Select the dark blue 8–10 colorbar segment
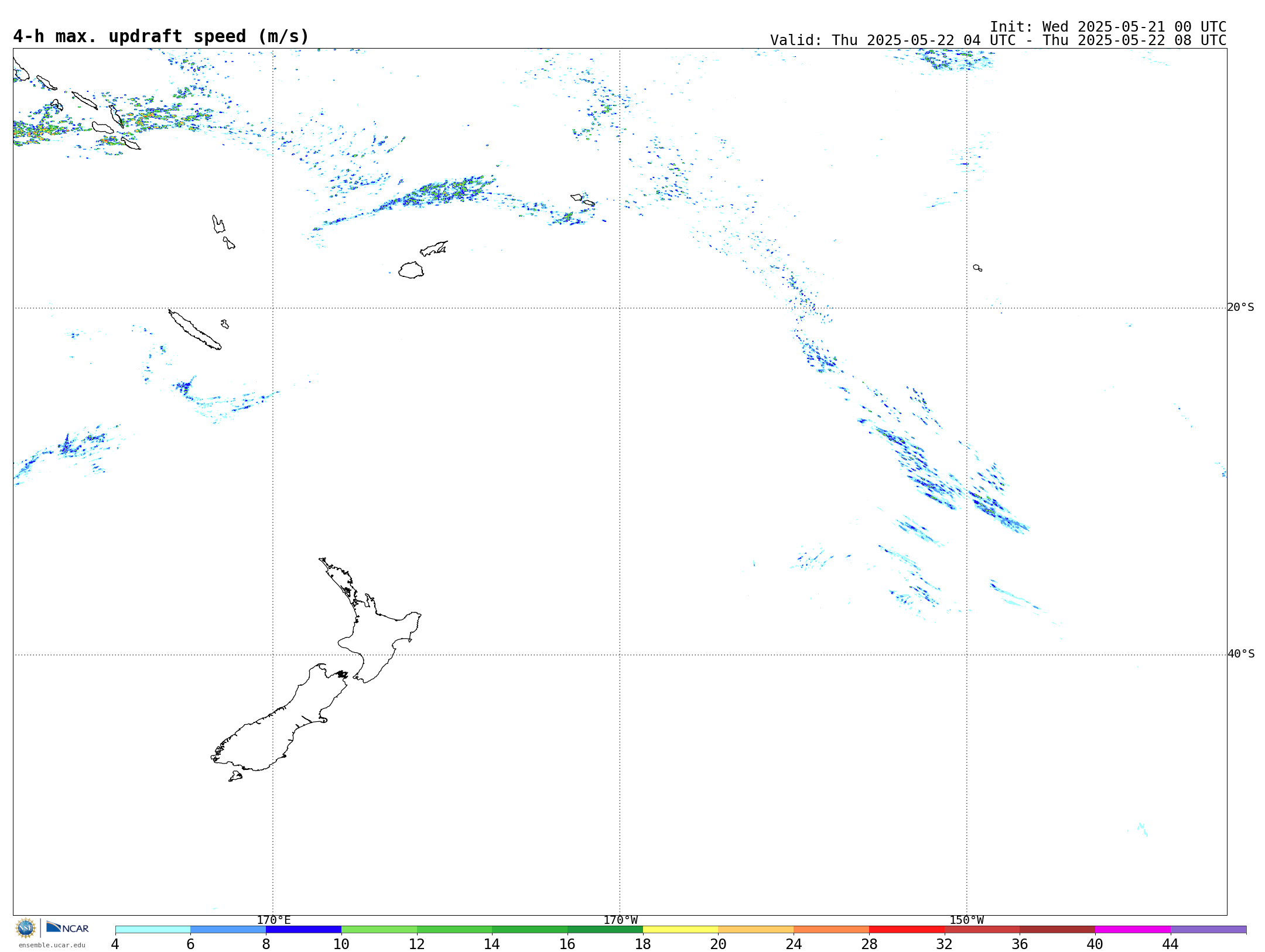This screenshot has height=952, width=1265. (304, 930)
